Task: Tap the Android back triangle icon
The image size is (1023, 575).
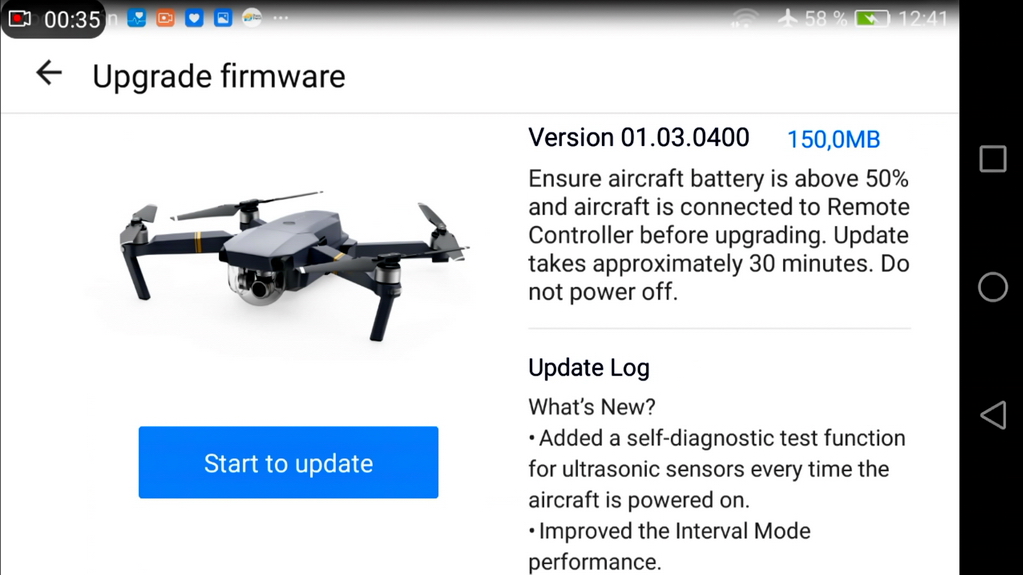Action: tap(993, 414)
